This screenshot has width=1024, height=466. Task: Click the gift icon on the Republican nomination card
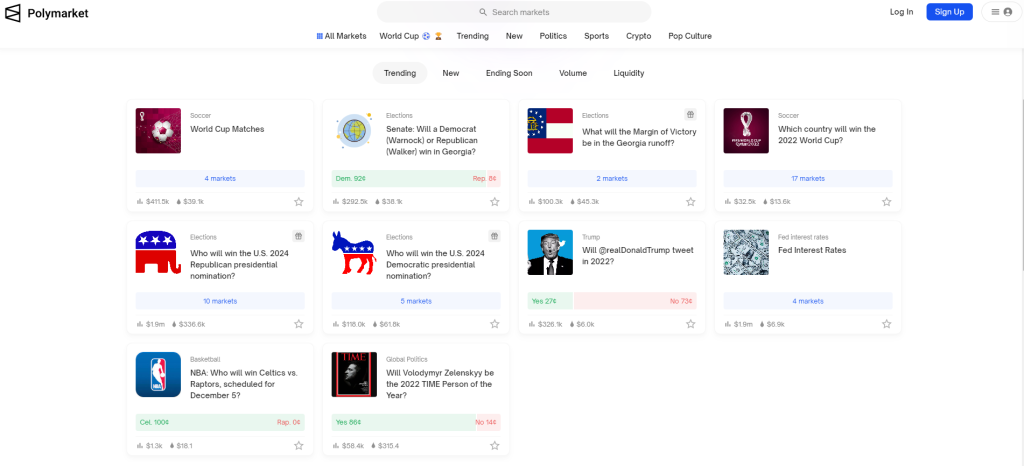[x=298, y=236]
